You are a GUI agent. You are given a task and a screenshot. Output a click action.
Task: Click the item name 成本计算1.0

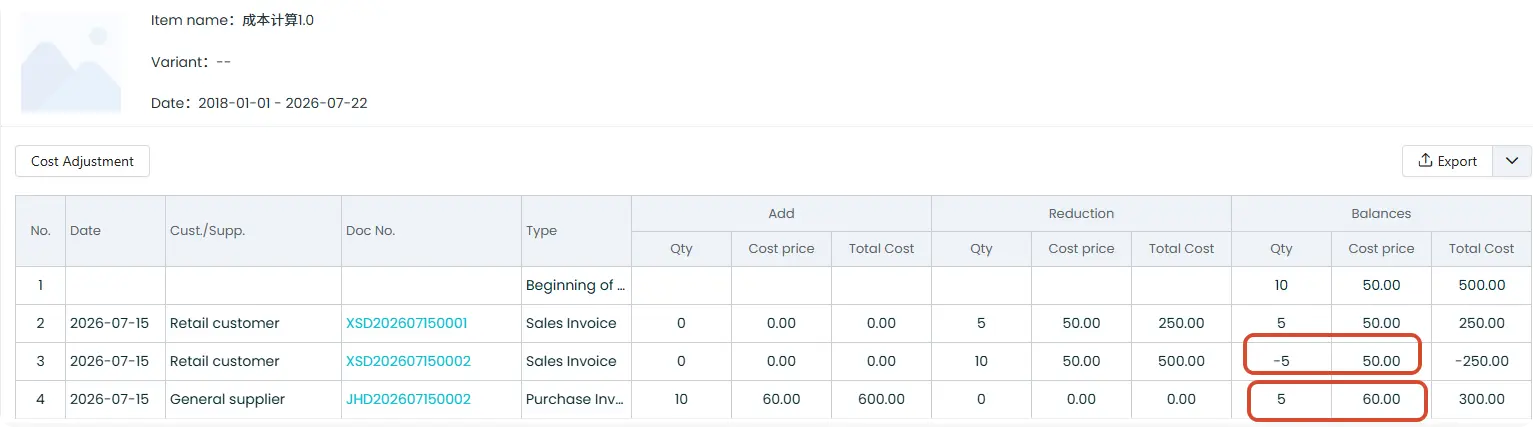(278, 20)
